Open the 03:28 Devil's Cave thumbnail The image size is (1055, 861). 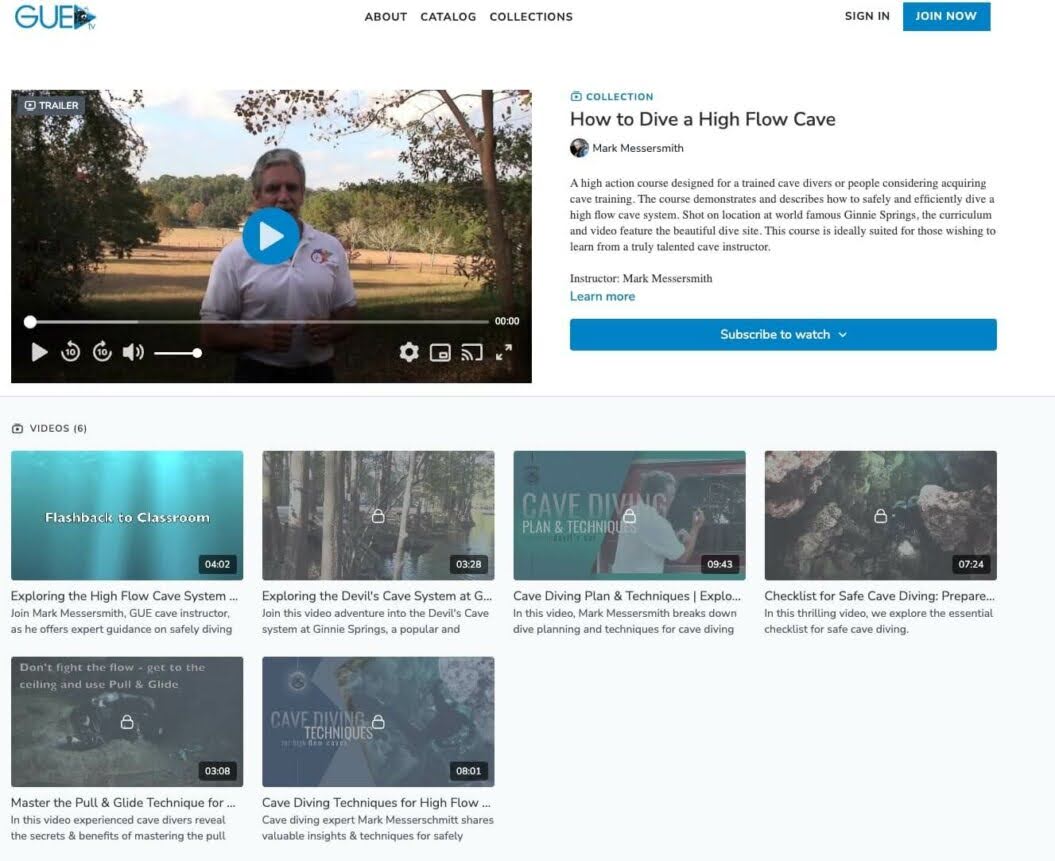pyautogui.click(x=378, y=515)
